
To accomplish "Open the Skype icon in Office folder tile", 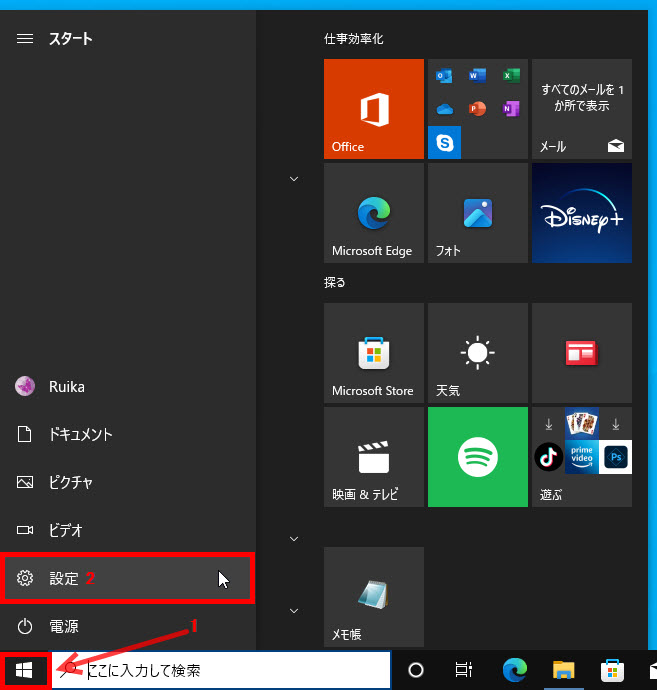I will 444,143.
